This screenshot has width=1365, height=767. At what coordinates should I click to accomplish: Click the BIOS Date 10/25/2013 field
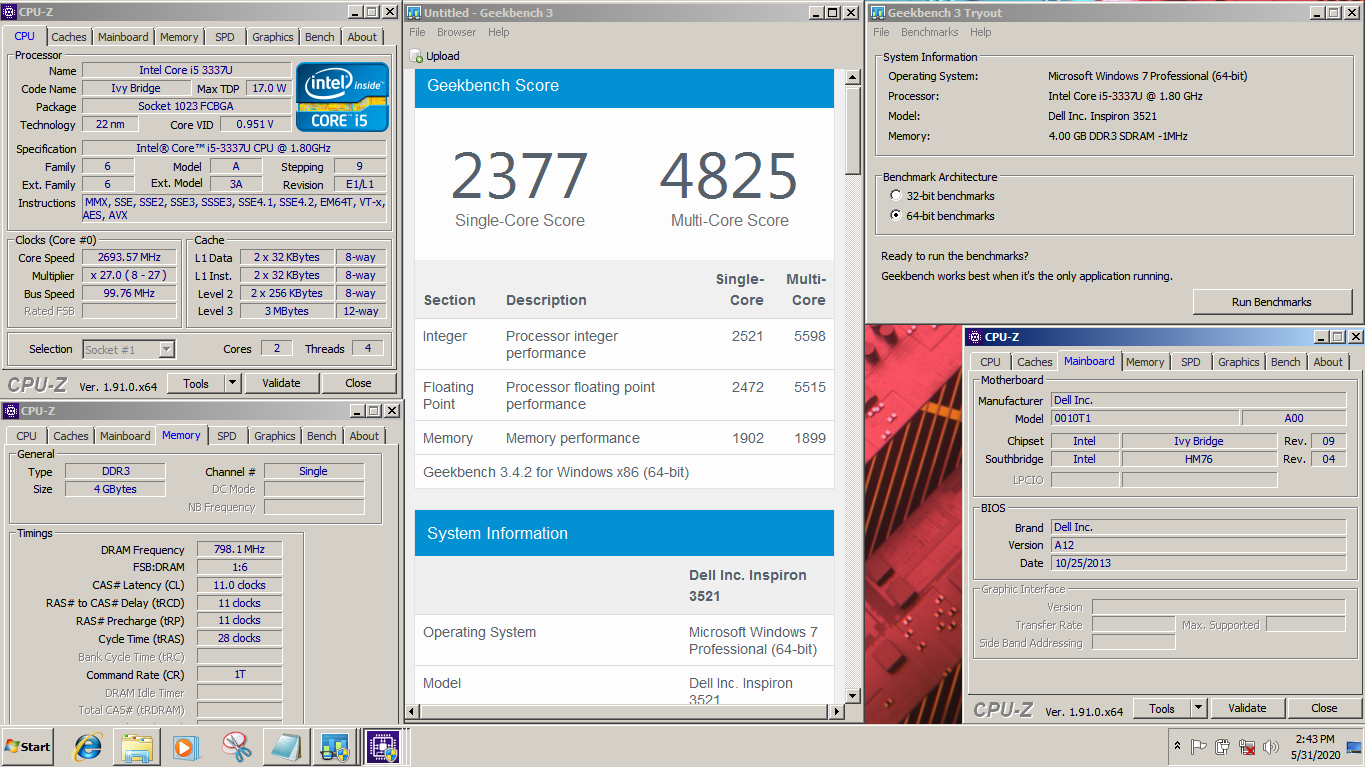click(x=1198, y=563)
